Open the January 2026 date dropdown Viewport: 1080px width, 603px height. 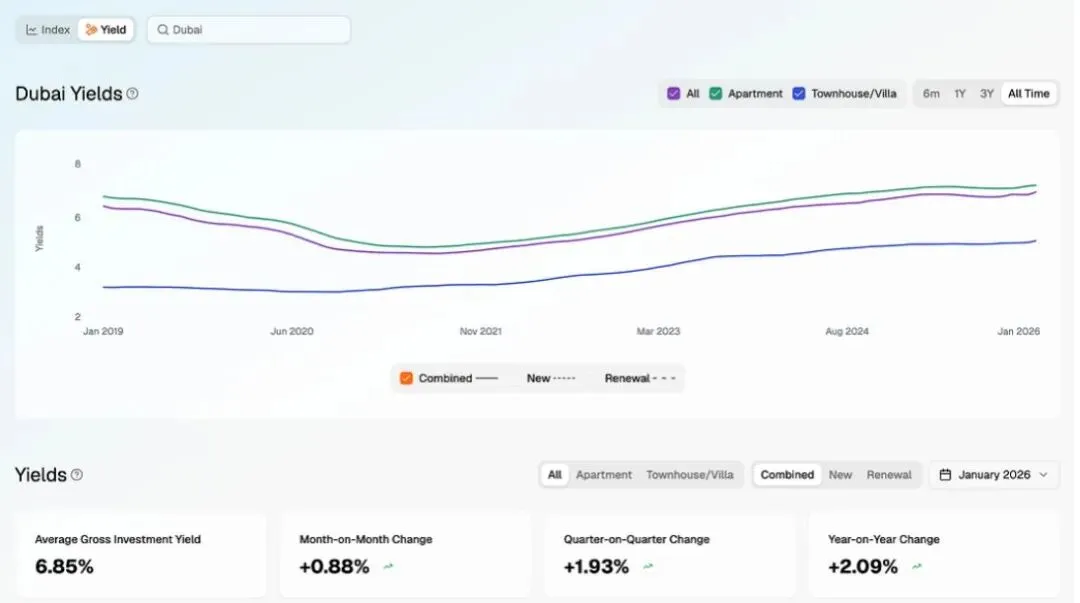click(x=994, y=475)
